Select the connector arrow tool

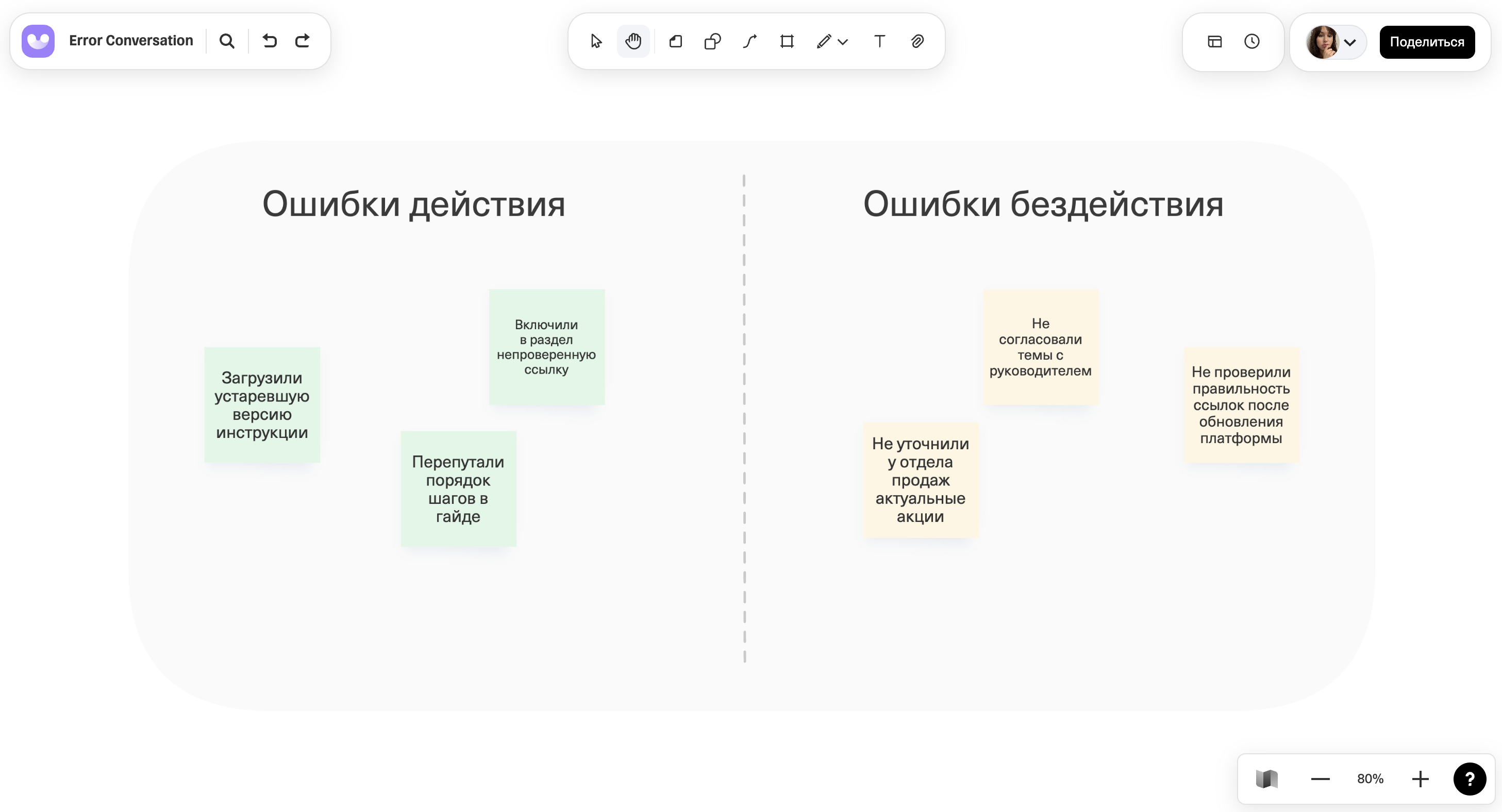click(750, 41)
